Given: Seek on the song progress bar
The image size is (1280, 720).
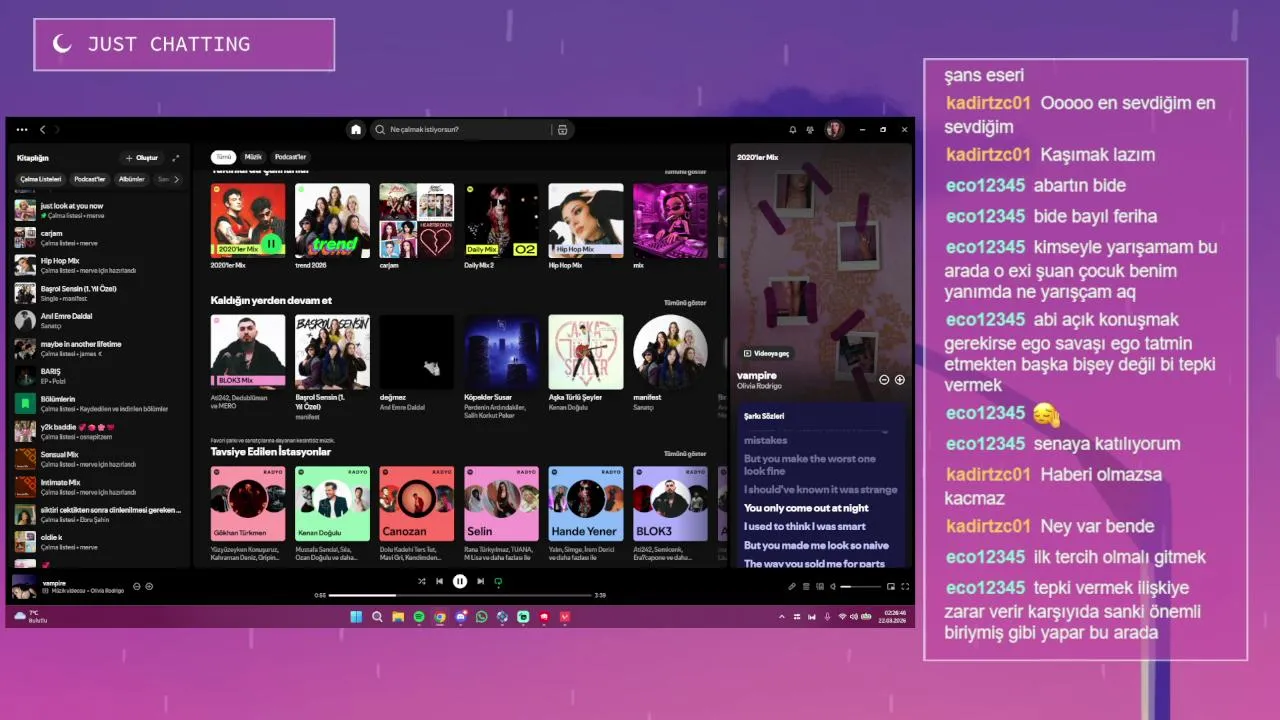Looking at the screenshot, I should [x=460, y=595].
